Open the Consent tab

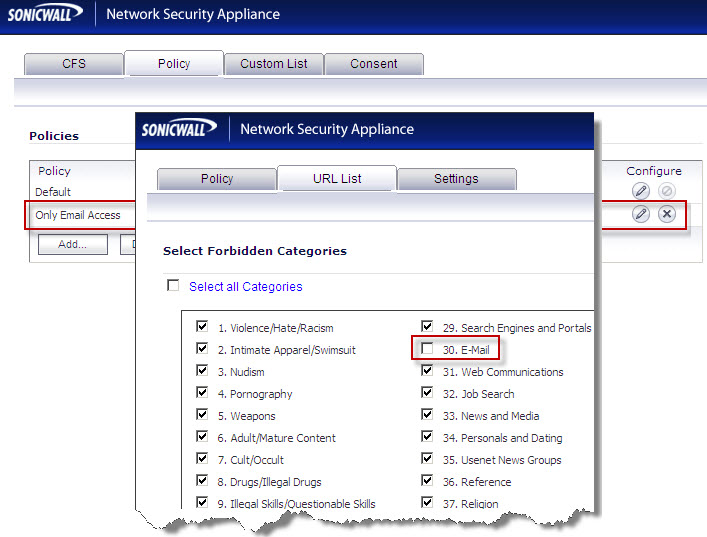(374, 64)
